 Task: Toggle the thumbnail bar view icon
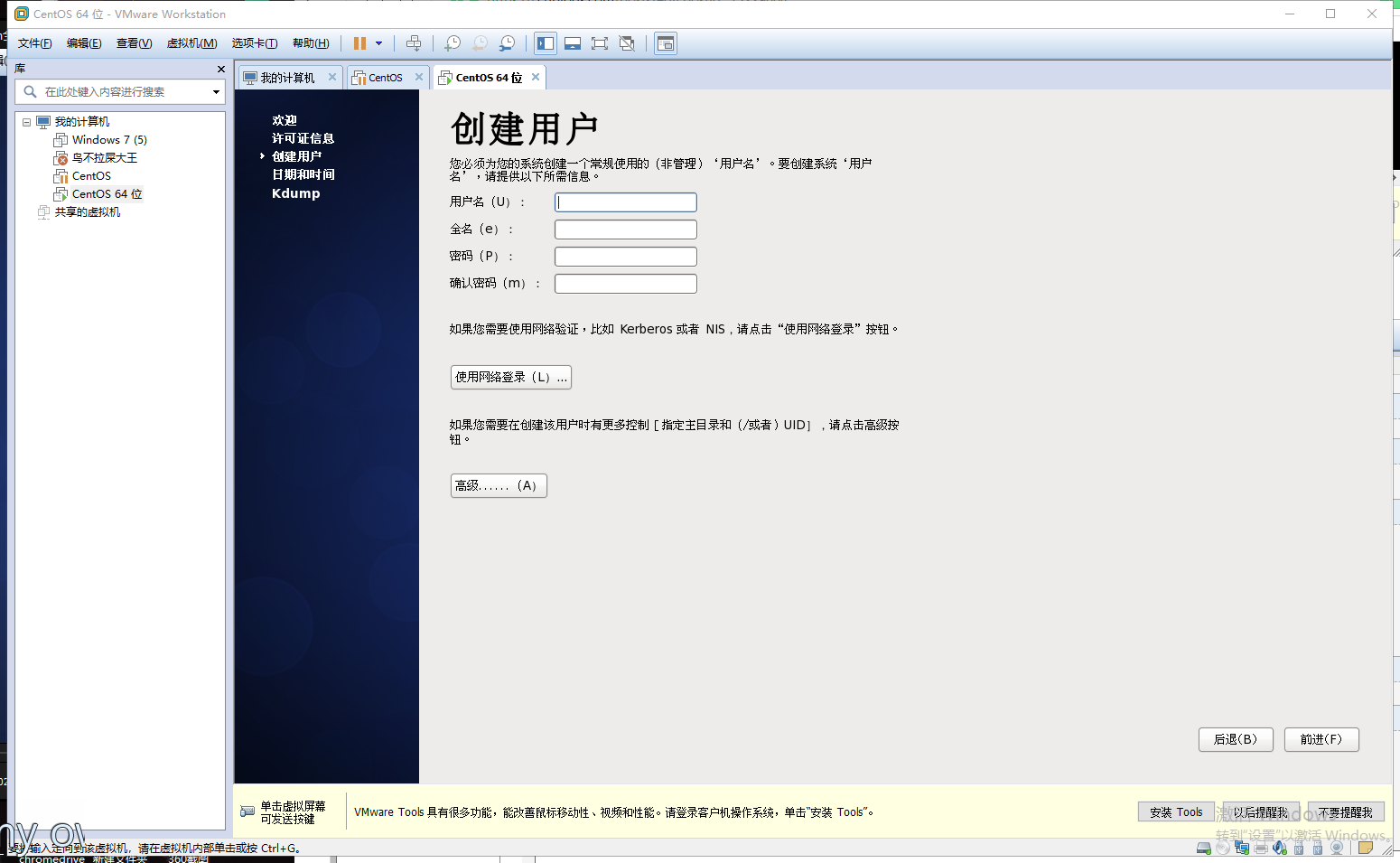(573, 43)
